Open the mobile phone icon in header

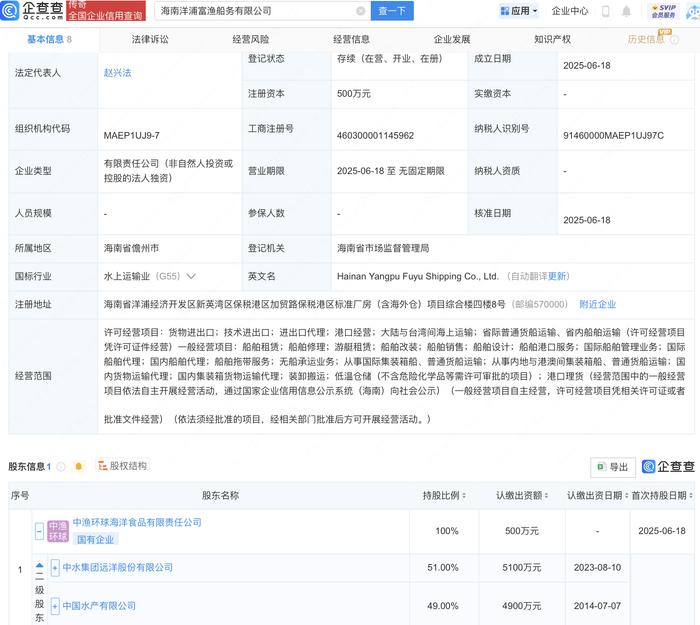pyautogui.click(x=605, y=11)
